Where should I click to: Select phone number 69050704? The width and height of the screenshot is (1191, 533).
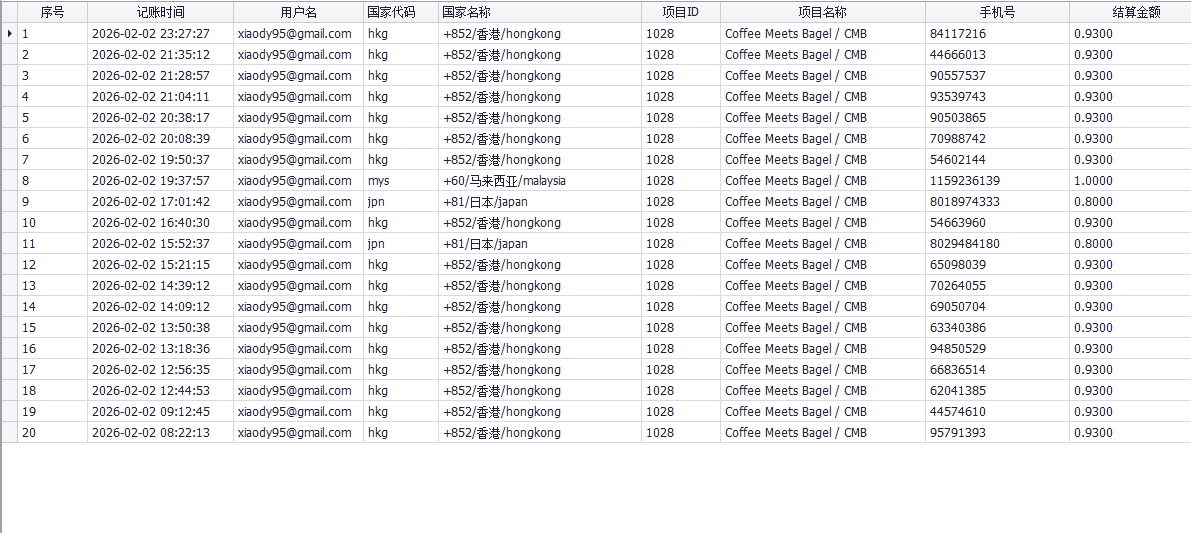[958, 307]
